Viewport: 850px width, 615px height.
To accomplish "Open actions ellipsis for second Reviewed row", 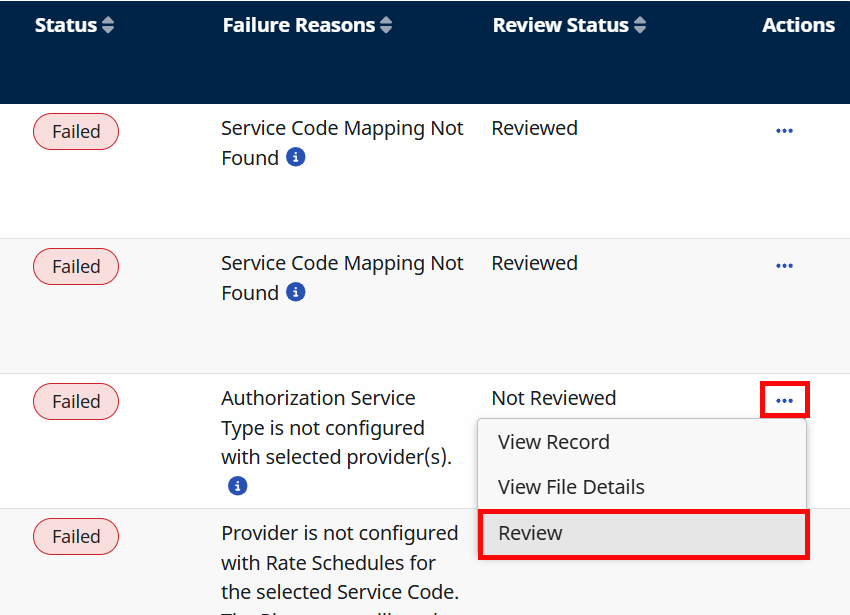I will (784, 266).
